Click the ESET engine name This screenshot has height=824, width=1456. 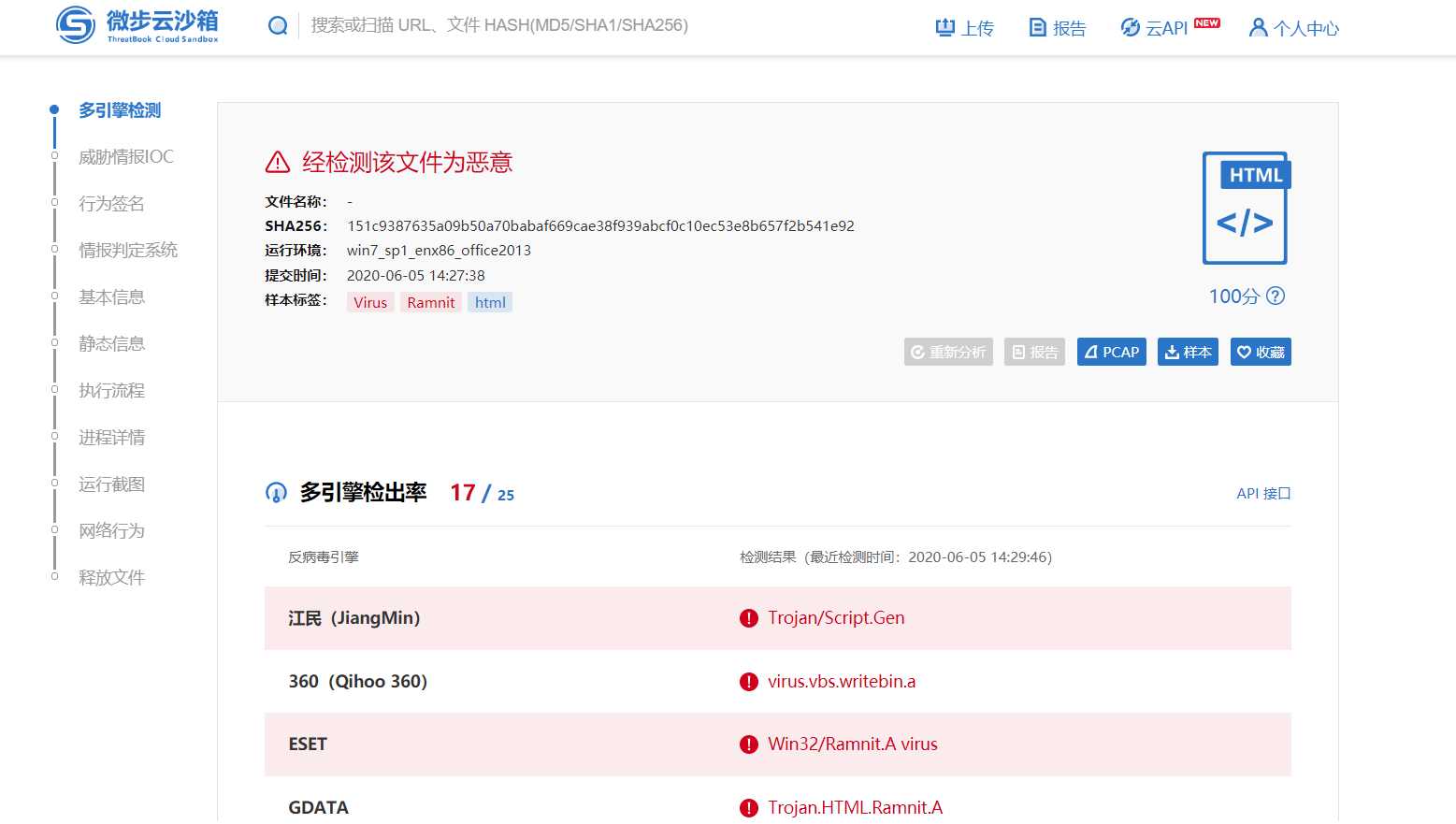pyautogui.click(x=308, y=744)
